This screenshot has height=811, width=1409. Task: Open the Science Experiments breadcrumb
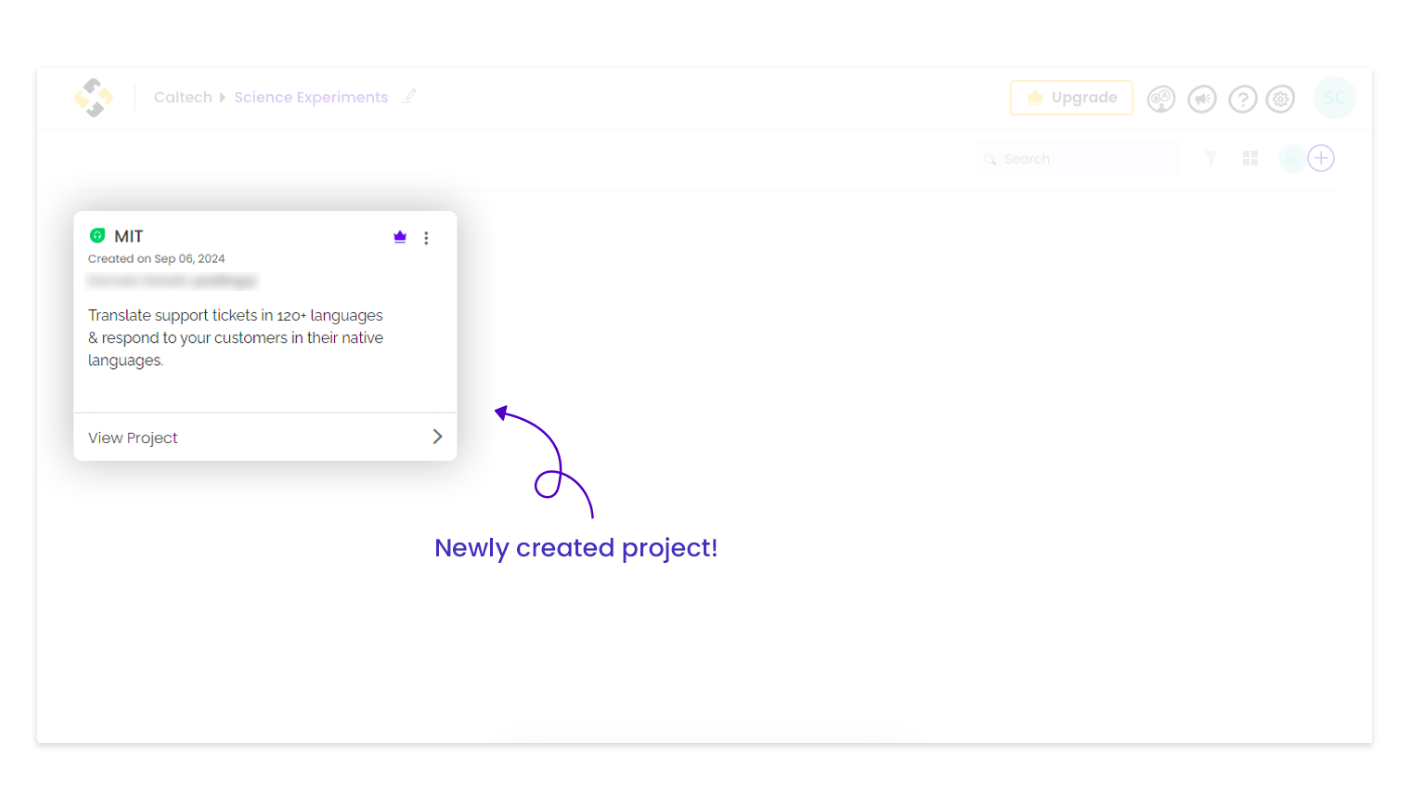pos(311,97)
